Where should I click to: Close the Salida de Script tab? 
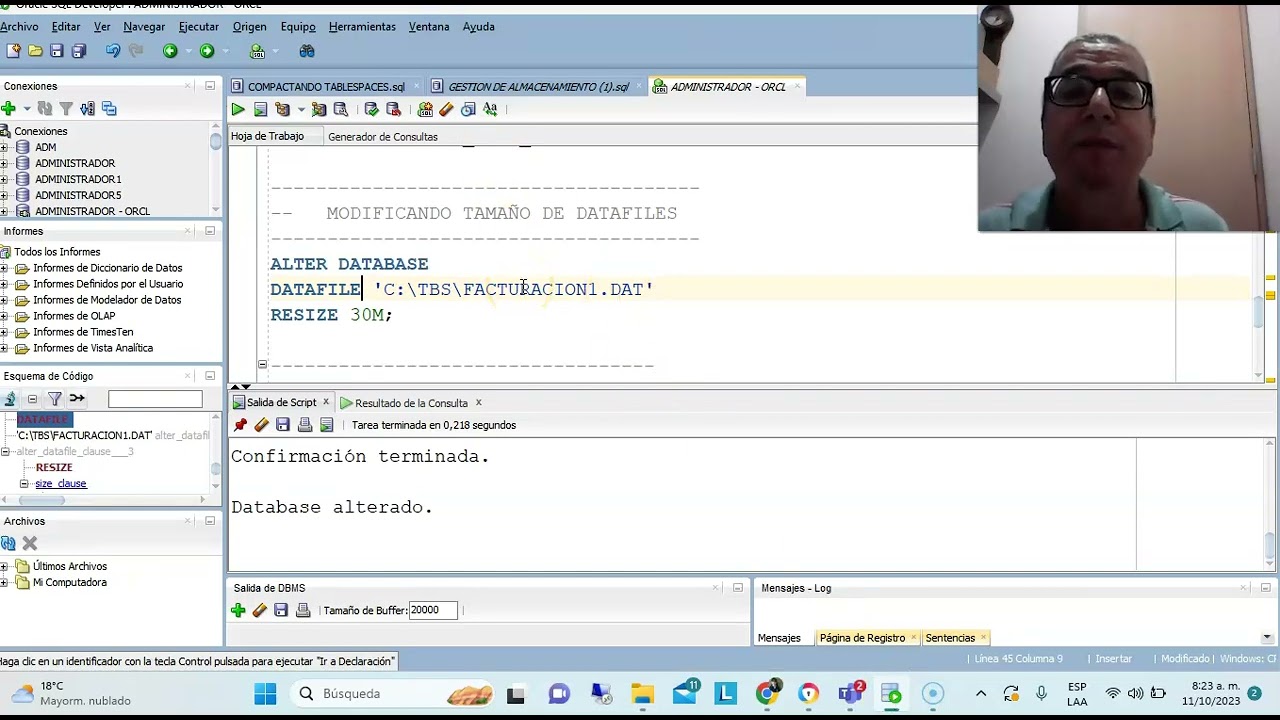(x=325, y=402)
